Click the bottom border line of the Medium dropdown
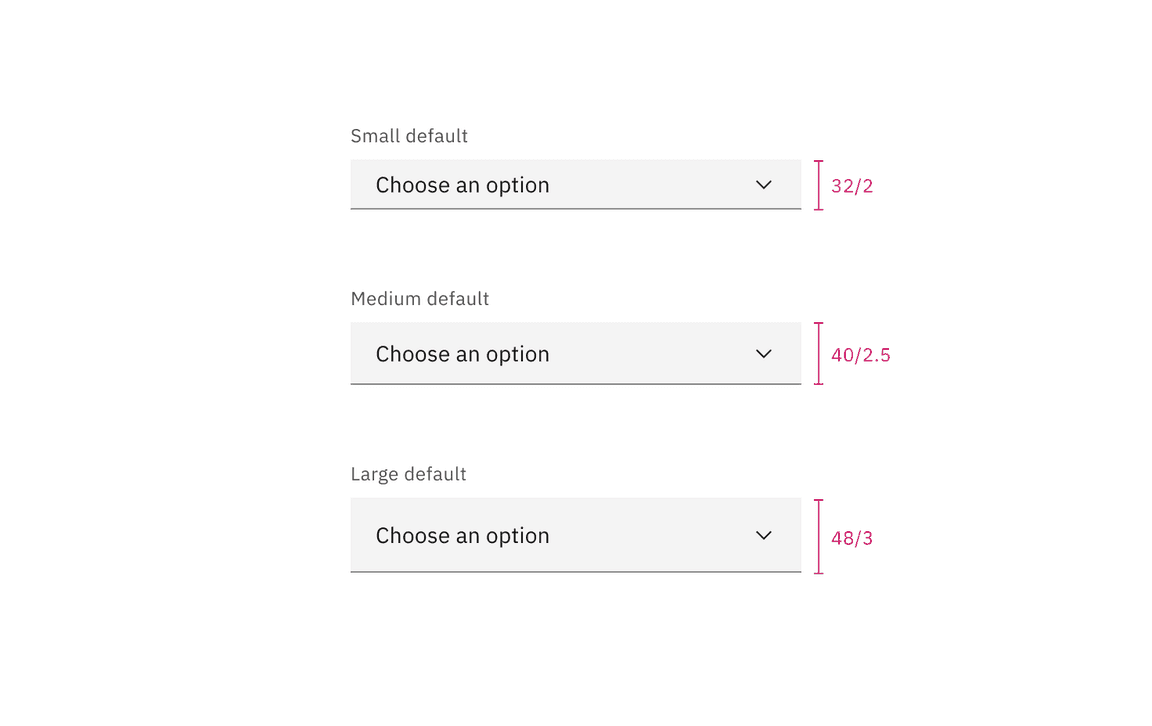The width and height of the screenshot is (1152, 726). pyautogui.click(x=575, y=384)
